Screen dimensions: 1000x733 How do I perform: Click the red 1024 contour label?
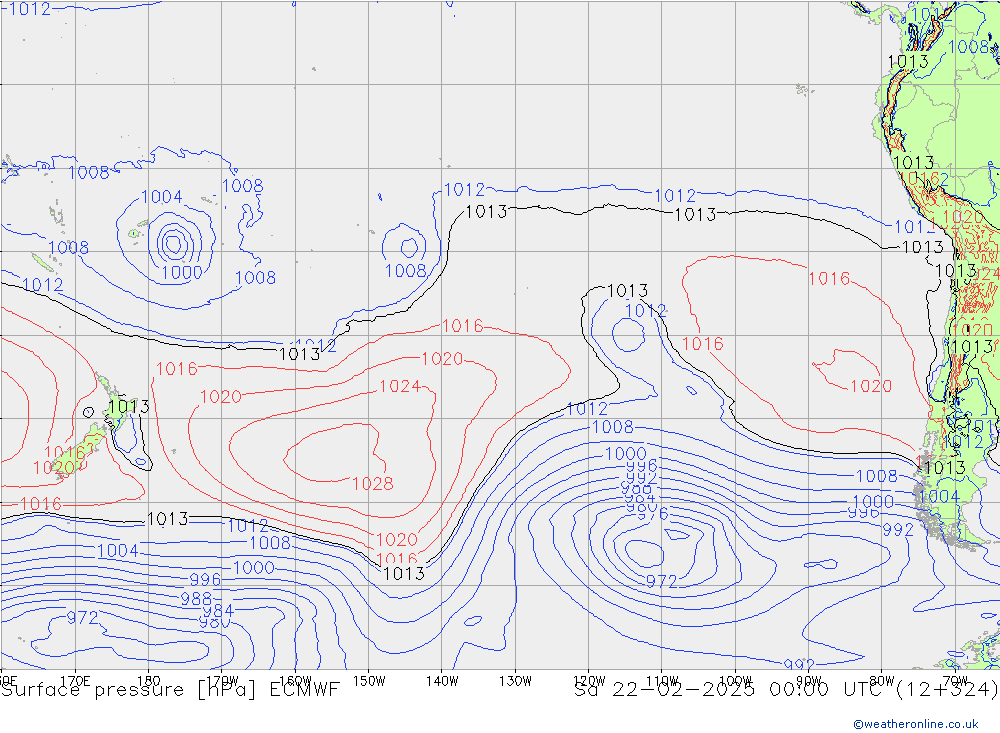tap(400, 386)
